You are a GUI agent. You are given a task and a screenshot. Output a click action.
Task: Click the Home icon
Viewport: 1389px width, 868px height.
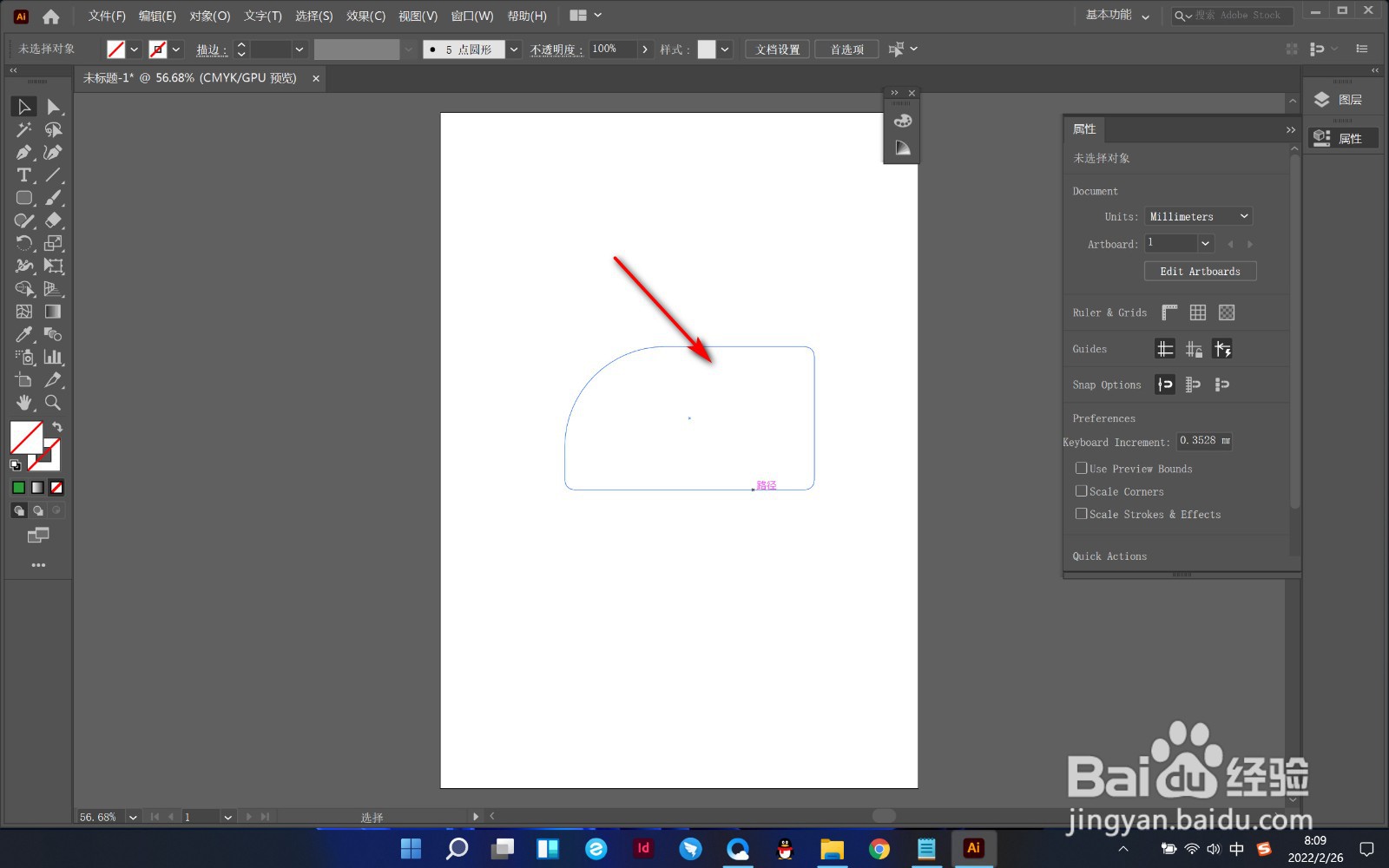click(x=51, y=16)
